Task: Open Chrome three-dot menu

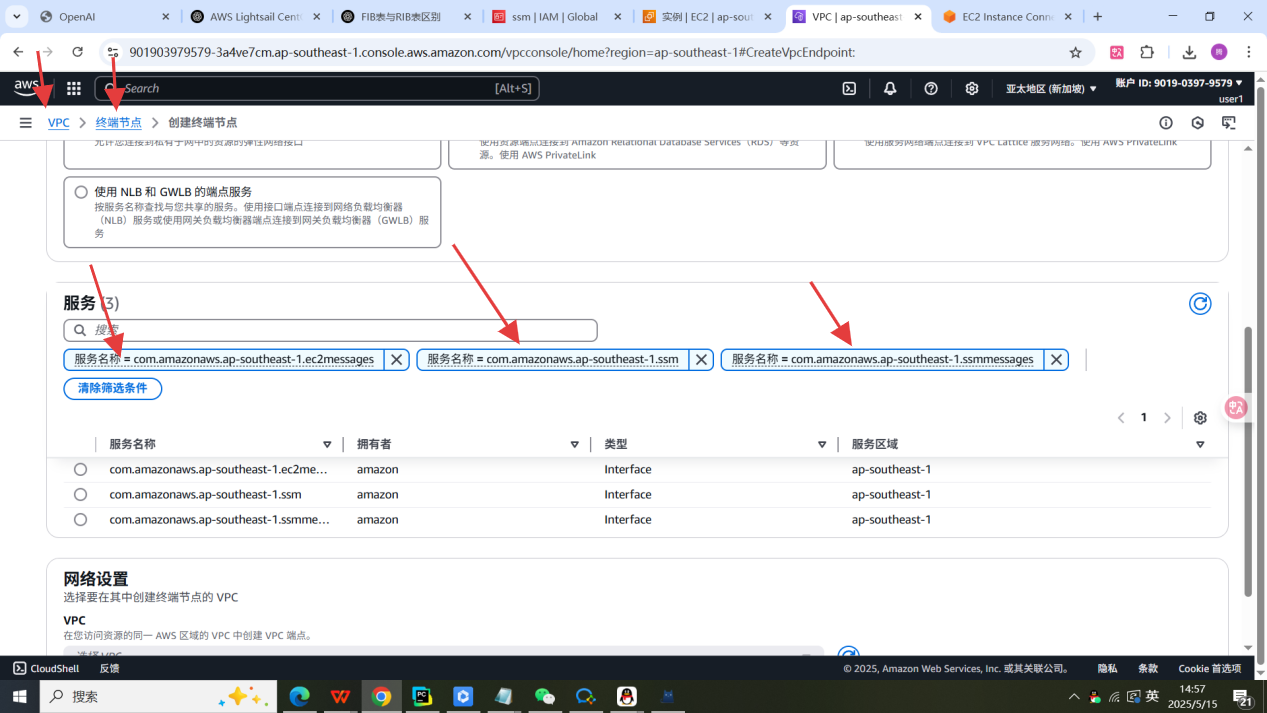Action: click(1249, 52)
